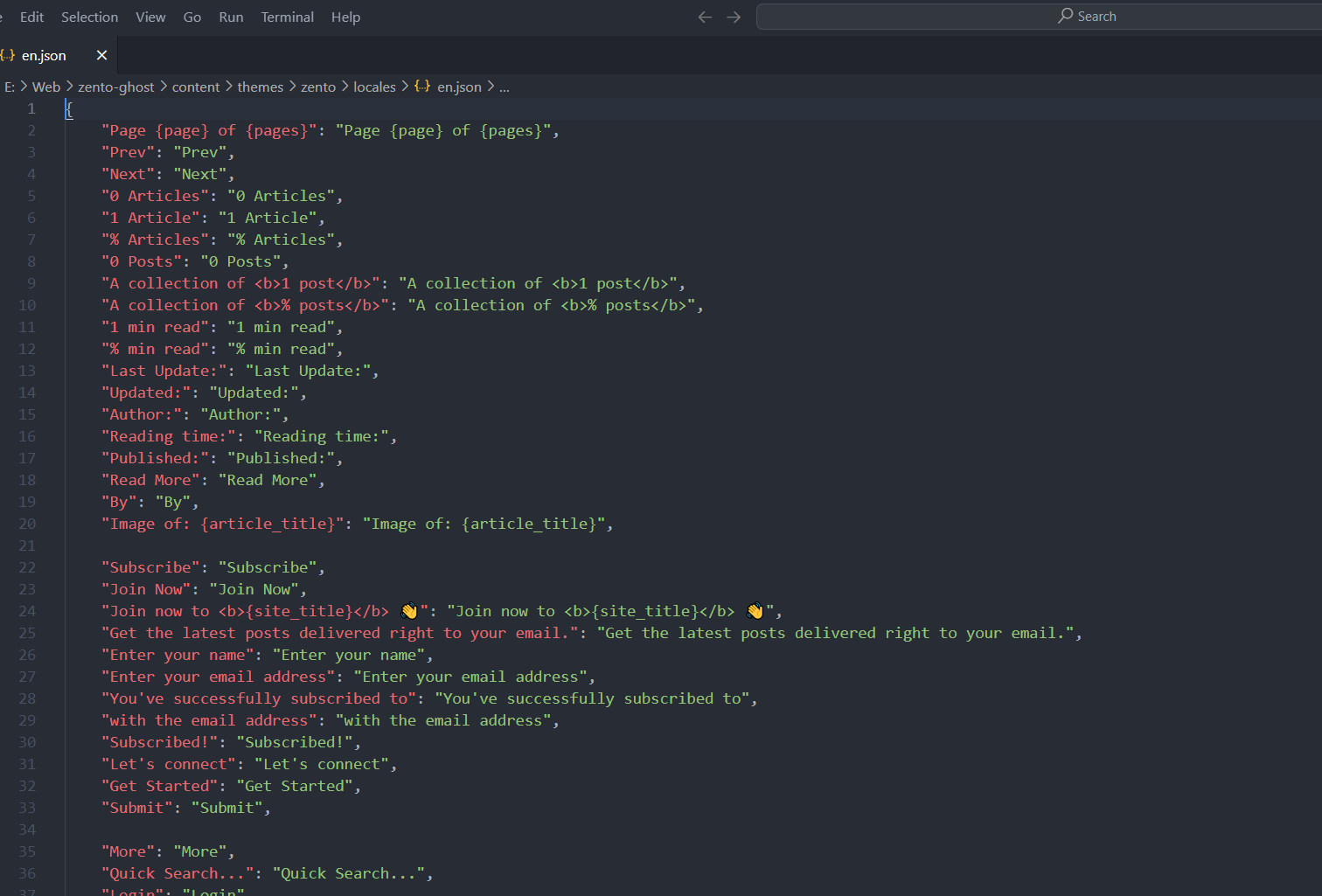Click the breadcrumb ellipsis symbol item
The height and width of the screenshot is (896, 1322).
tap(504, 87)
